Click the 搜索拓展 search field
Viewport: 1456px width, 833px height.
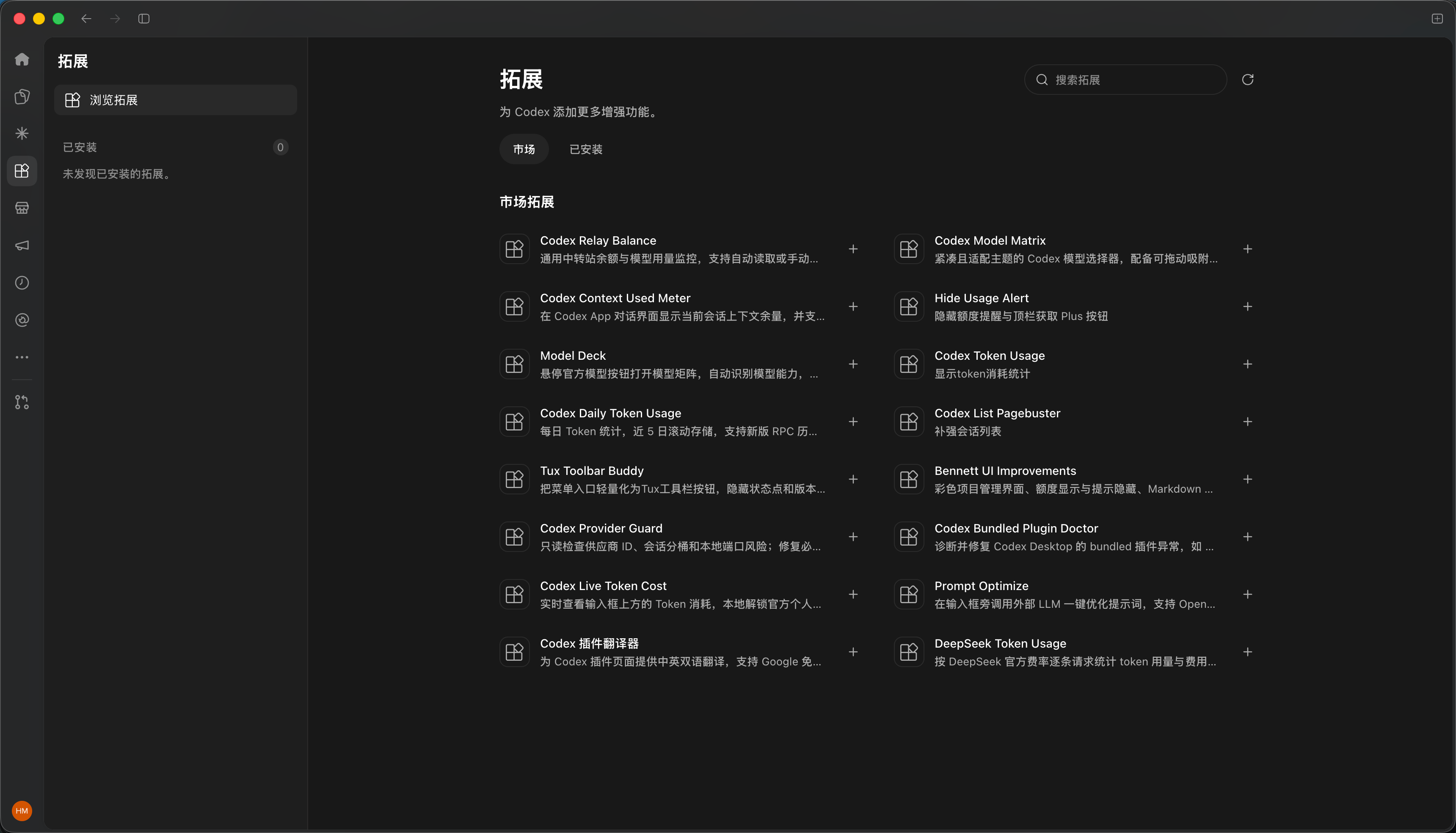(x=1125, y=80)
